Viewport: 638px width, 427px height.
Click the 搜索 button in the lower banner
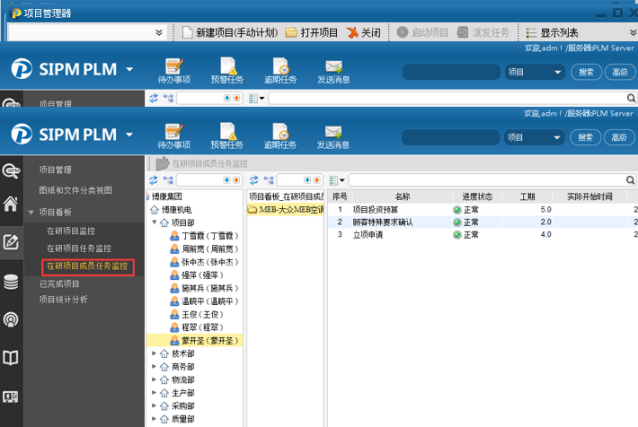tap(586, 138)
